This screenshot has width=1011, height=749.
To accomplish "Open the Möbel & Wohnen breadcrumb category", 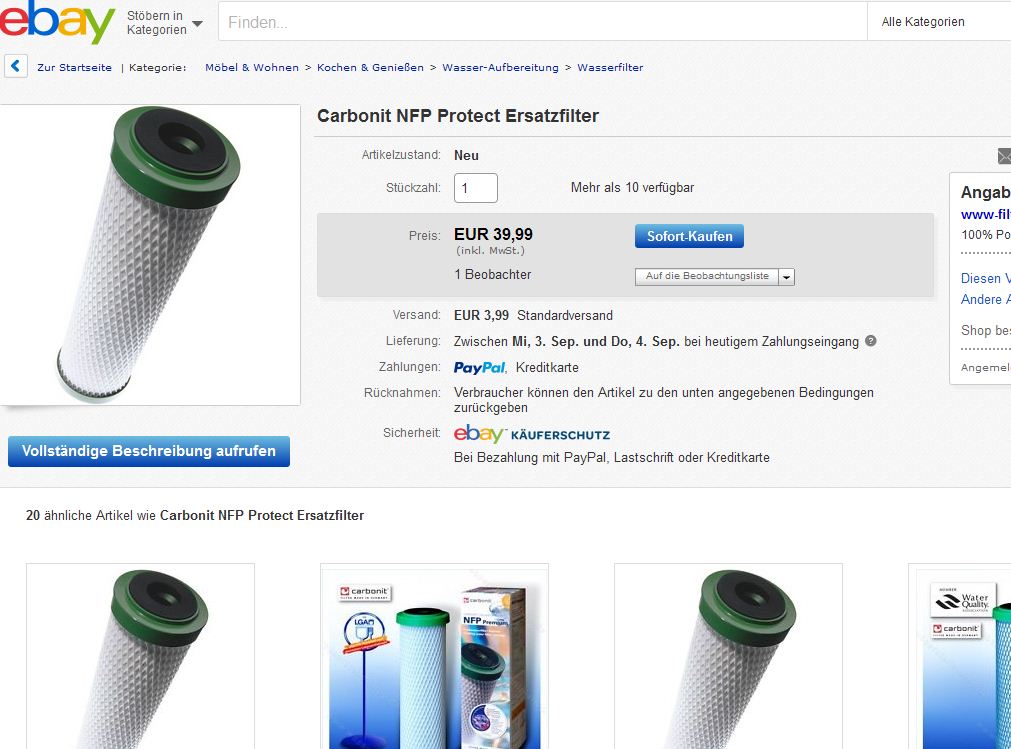I will click(252, 68).
